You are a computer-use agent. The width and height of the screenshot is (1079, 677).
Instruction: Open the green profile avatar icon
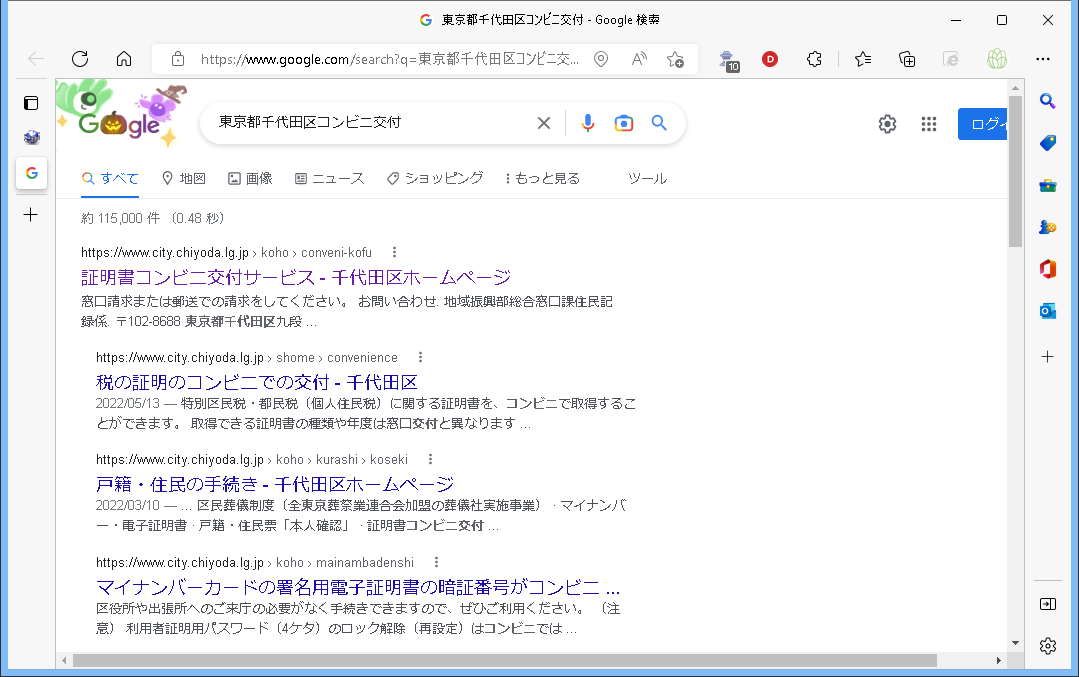click(x=996, y=59)
